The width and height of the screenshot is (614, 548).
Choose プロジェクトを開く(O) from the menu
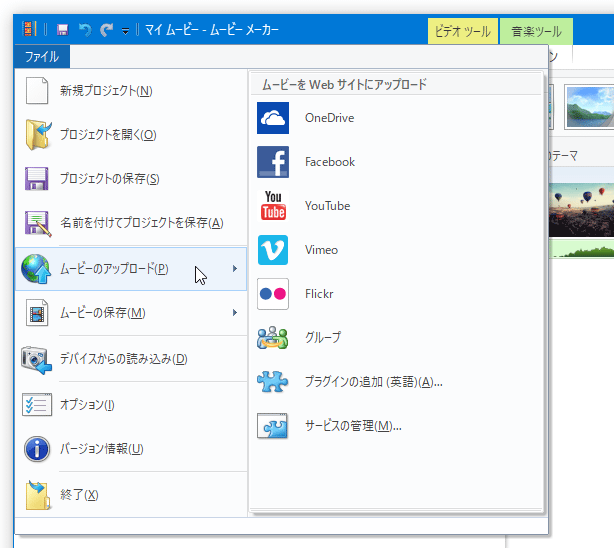tap(131, 134)
